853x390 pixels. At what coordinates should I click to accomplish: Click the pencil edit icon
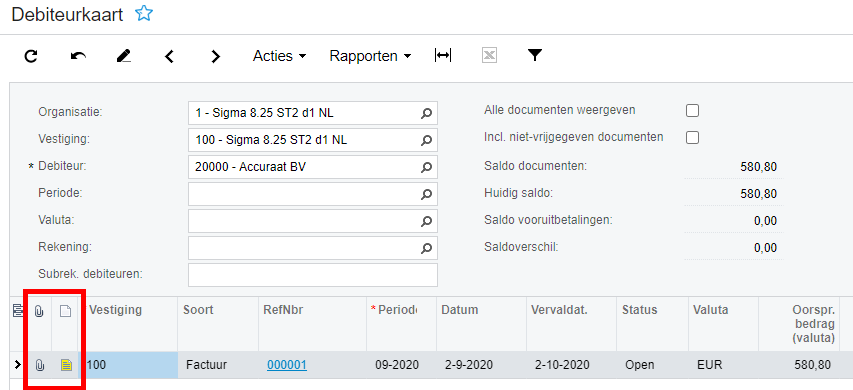(124, 55)
